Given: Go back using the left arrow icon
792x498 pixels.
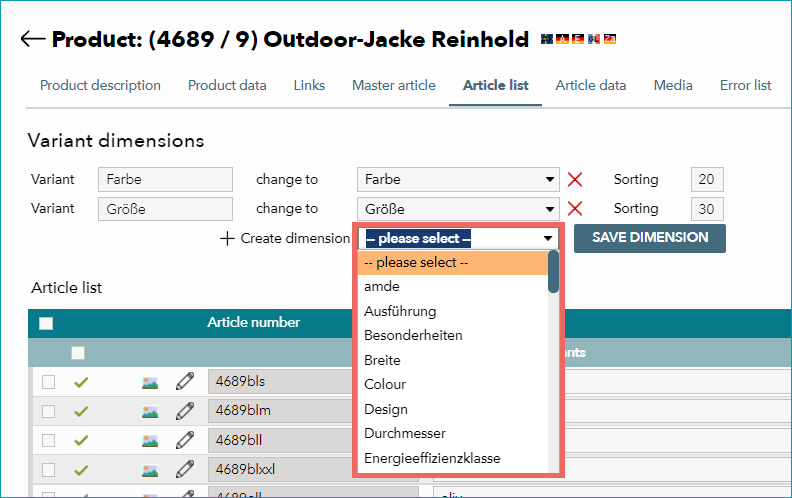Looking at the screenshot, I should coord(33,39).
